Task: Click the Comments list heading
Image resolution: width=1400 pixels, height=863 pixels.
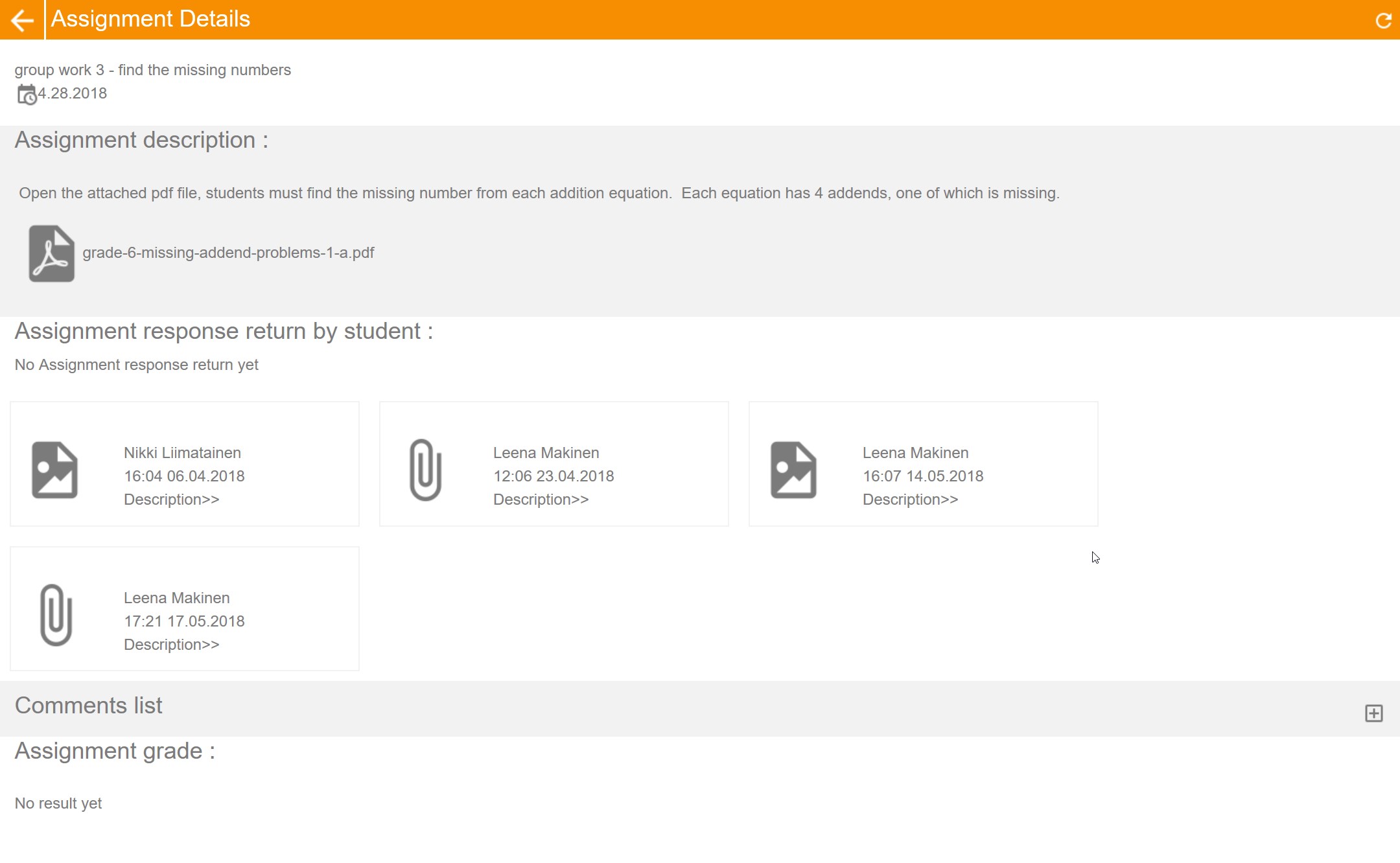Action: [88, 706]
